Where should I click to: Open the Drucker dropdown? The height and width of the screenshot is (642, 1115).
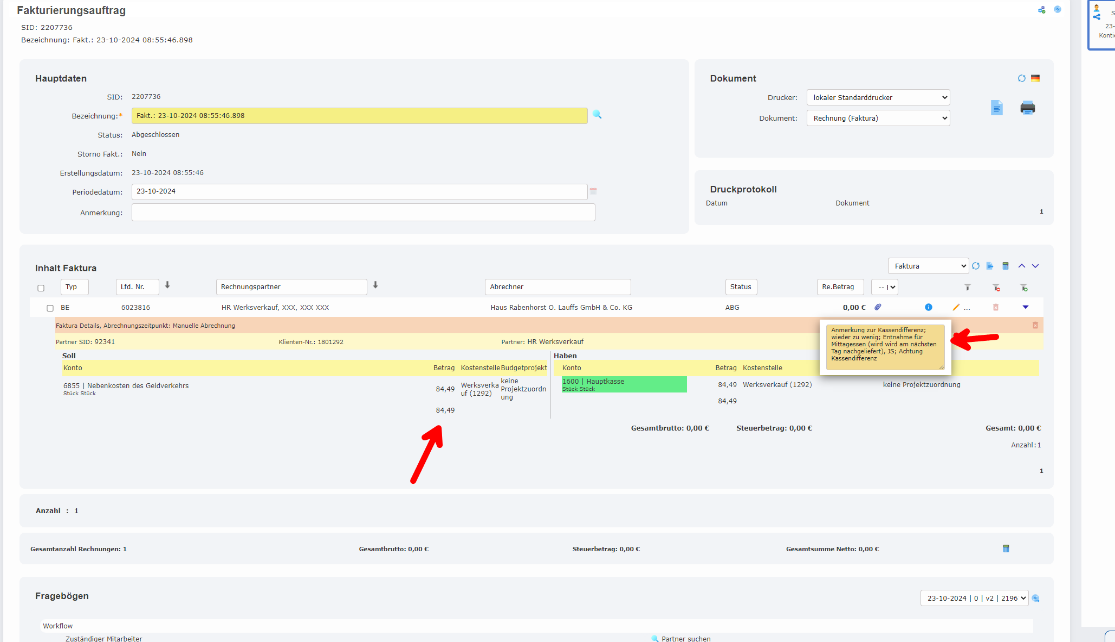(x=877, y=98)
